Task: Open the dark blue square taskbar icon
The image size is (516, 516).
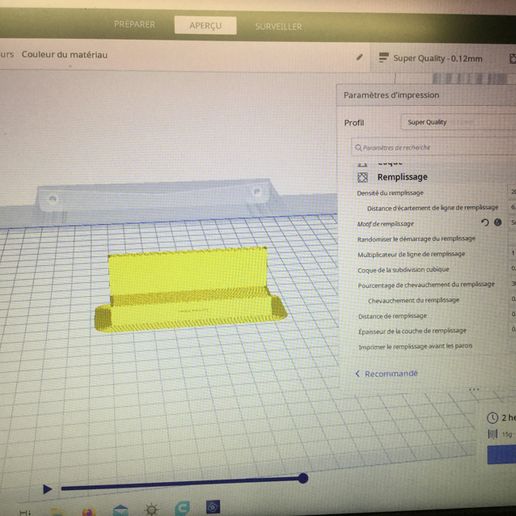Action: [x=213, y=507]
